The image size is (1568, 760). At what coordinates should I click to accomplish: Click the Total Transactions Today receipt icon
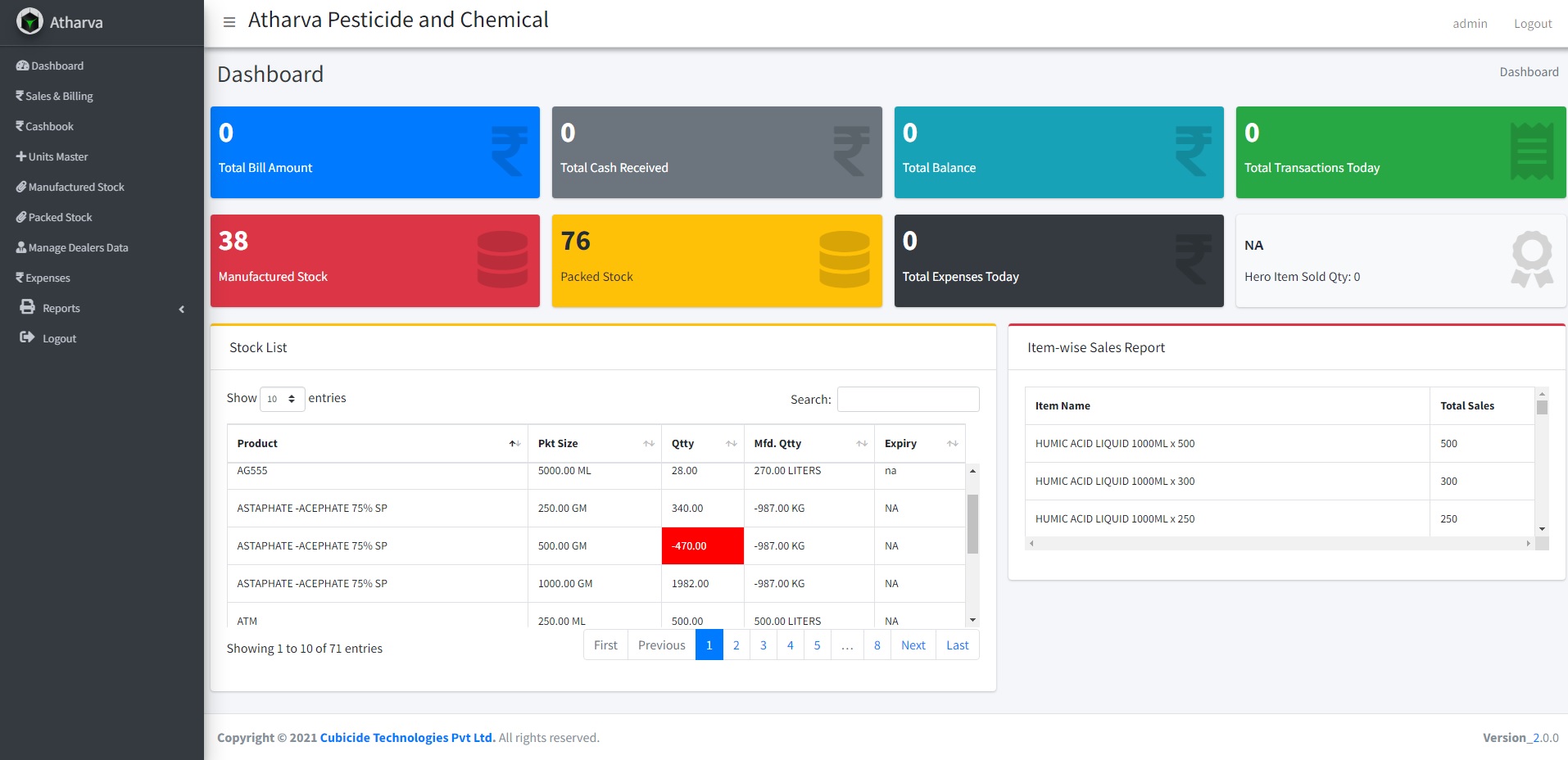[1531, 152]
